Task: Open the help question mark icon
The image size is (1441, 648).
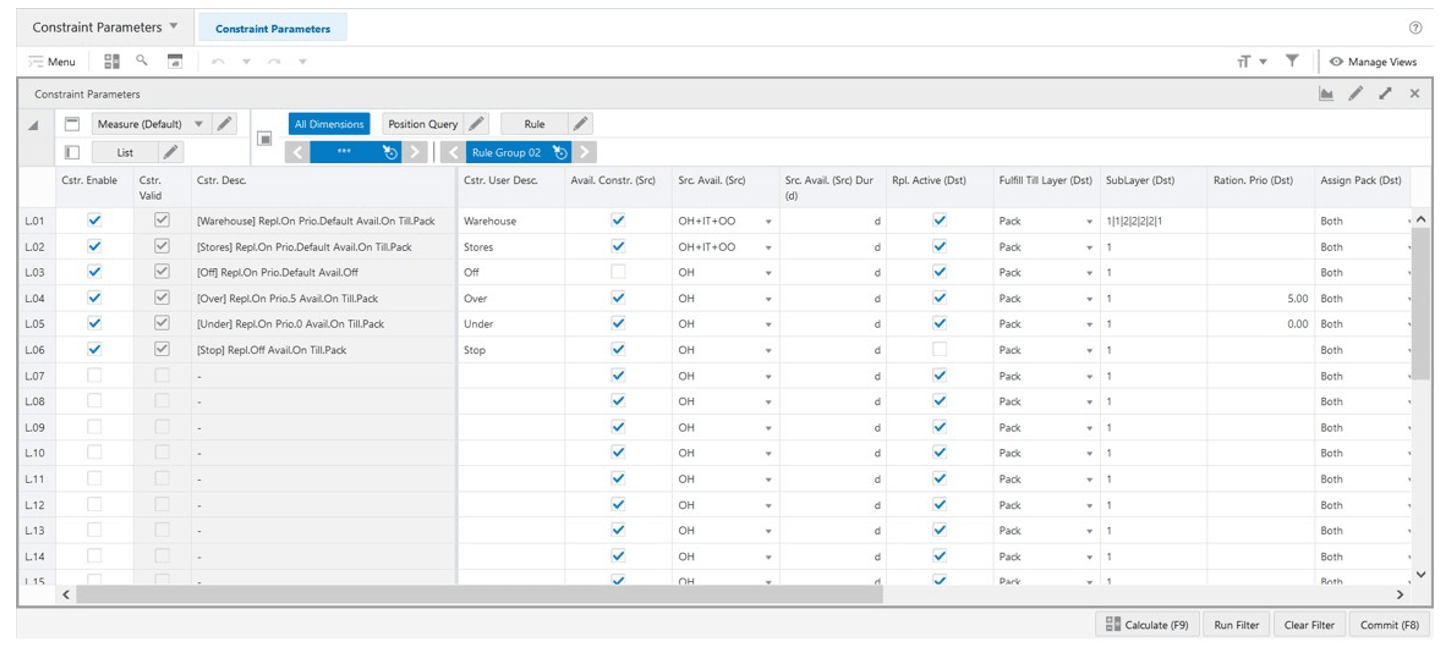Action: (x=1415, y=28)
